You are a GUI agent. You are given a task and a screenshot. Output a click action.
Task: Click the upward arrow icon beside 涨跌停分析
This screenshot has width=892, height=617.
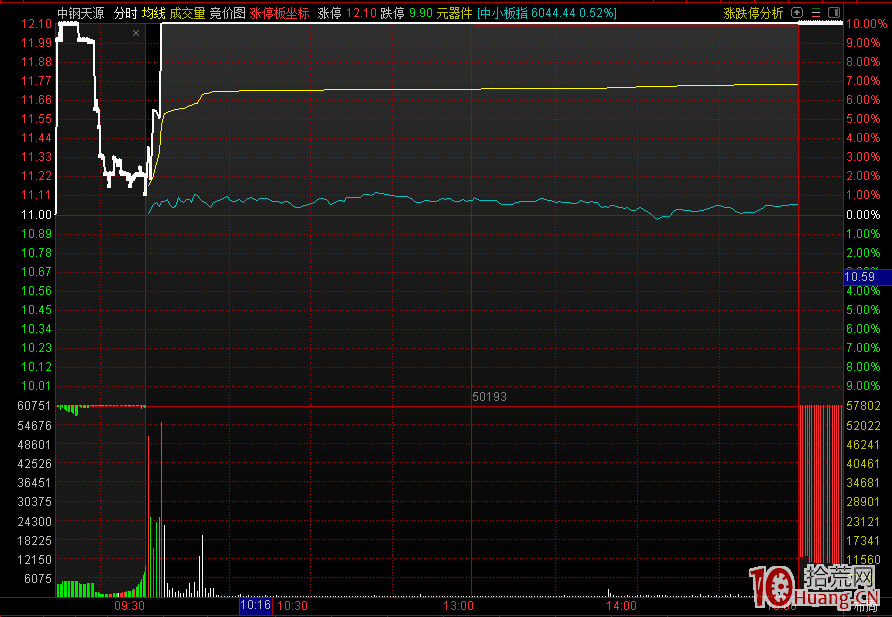797,13
